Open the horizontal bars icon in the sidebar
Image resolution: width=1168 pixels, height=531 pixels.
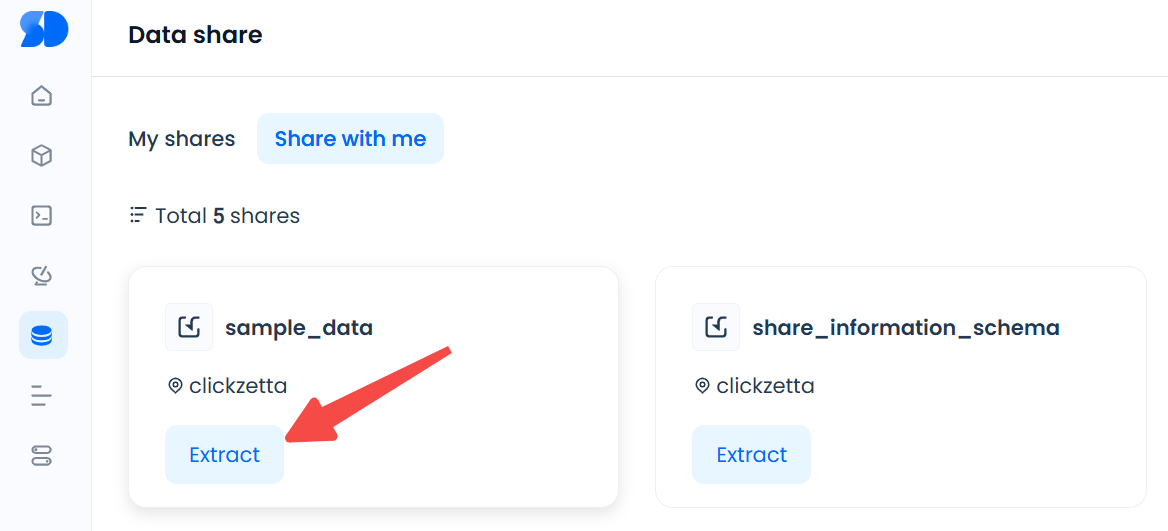[x=41, y=396]
